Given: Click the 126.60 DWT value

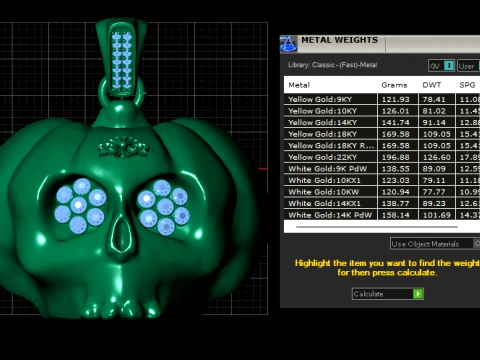Looking at the screenshot, I should (437, 157).
